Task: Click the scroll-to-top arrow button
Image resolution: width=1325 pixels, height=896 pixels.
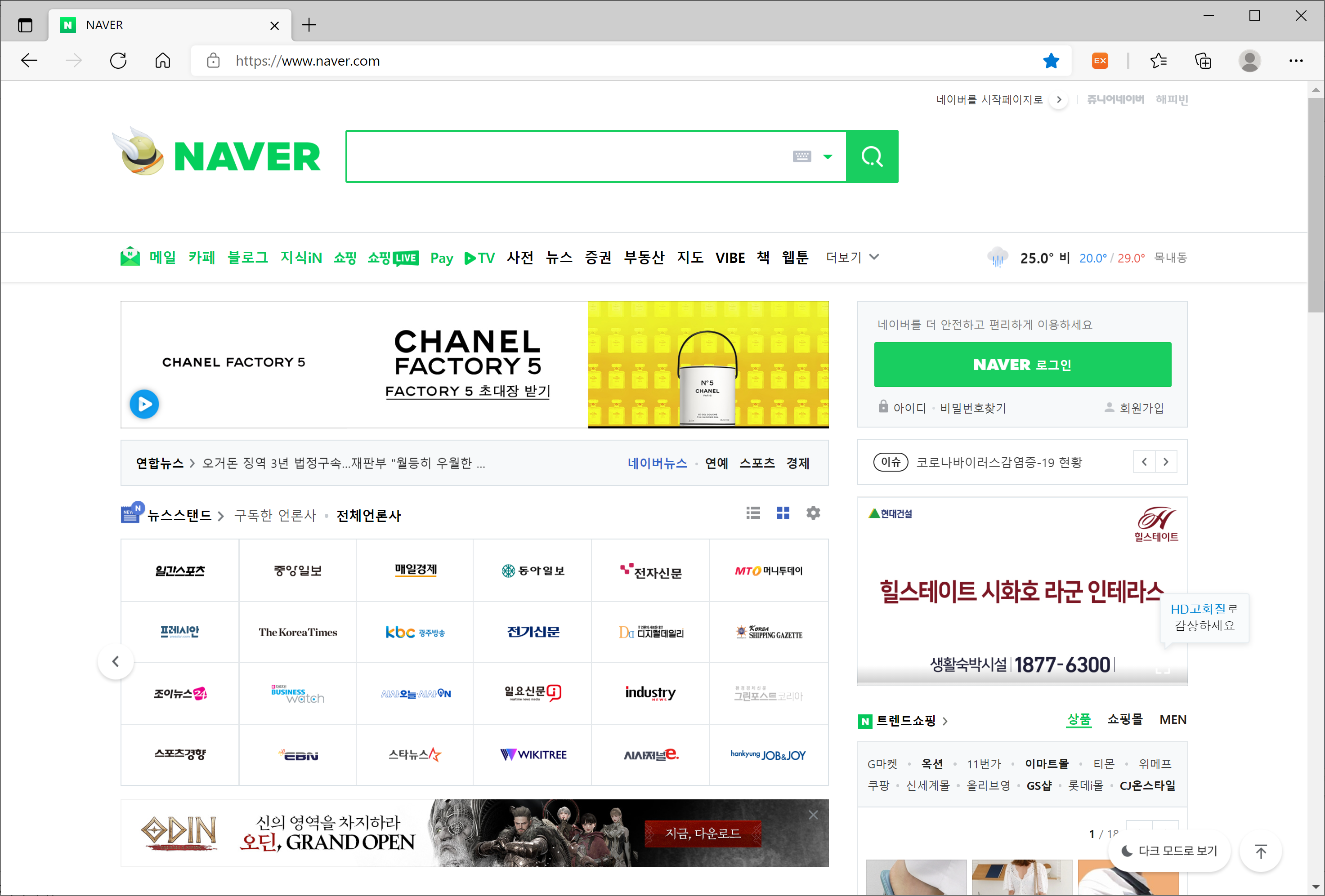Action: [x=1261, y=851]
